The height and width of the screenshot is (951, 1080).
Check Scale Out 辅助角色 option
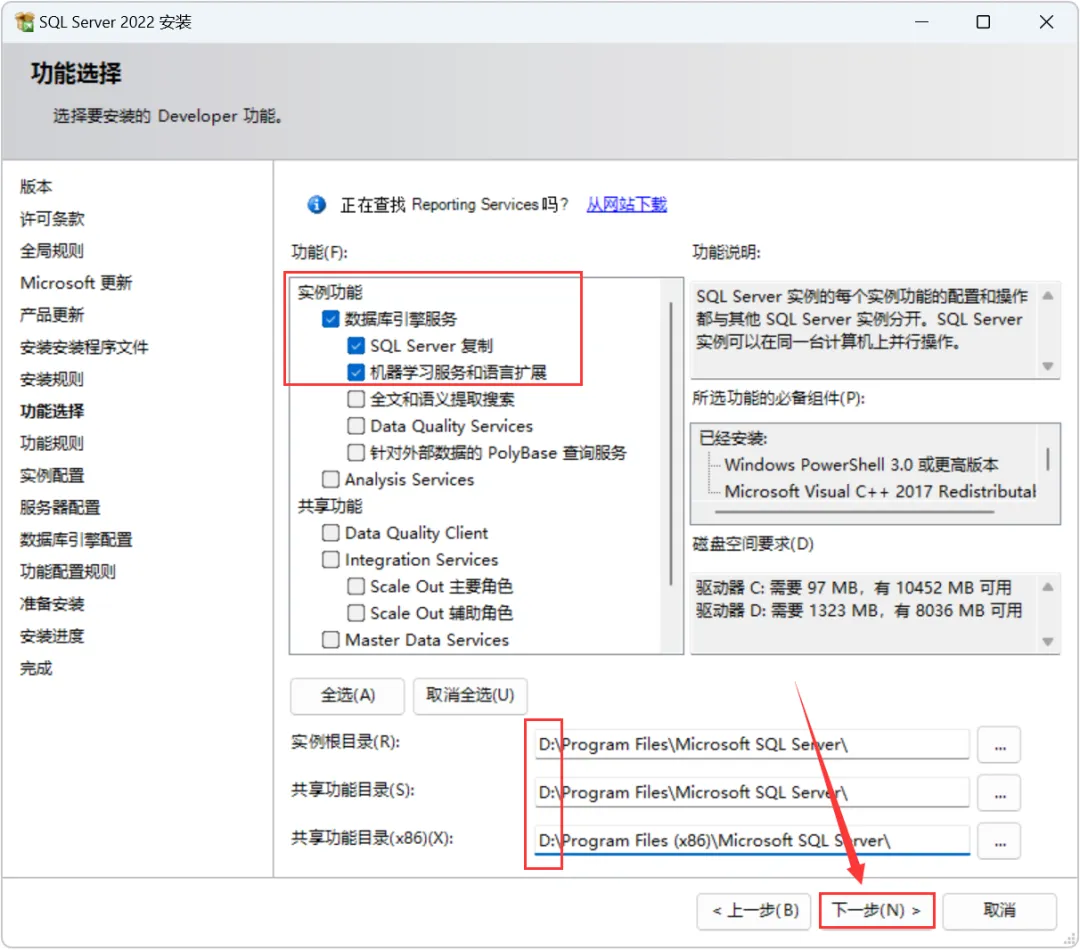[356, 614]
